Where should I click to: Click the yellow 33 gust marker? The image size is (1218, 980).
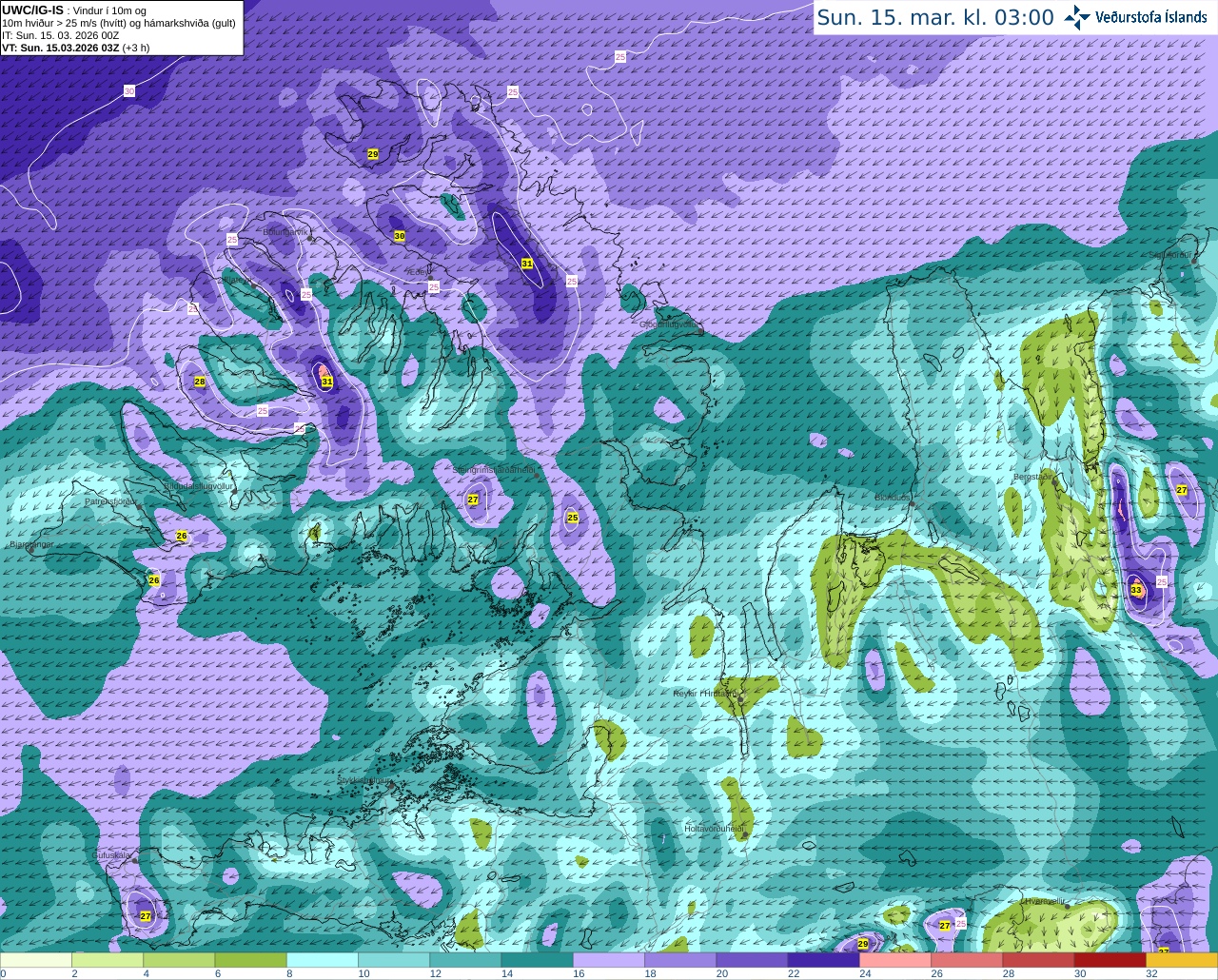pos(1136,590)
